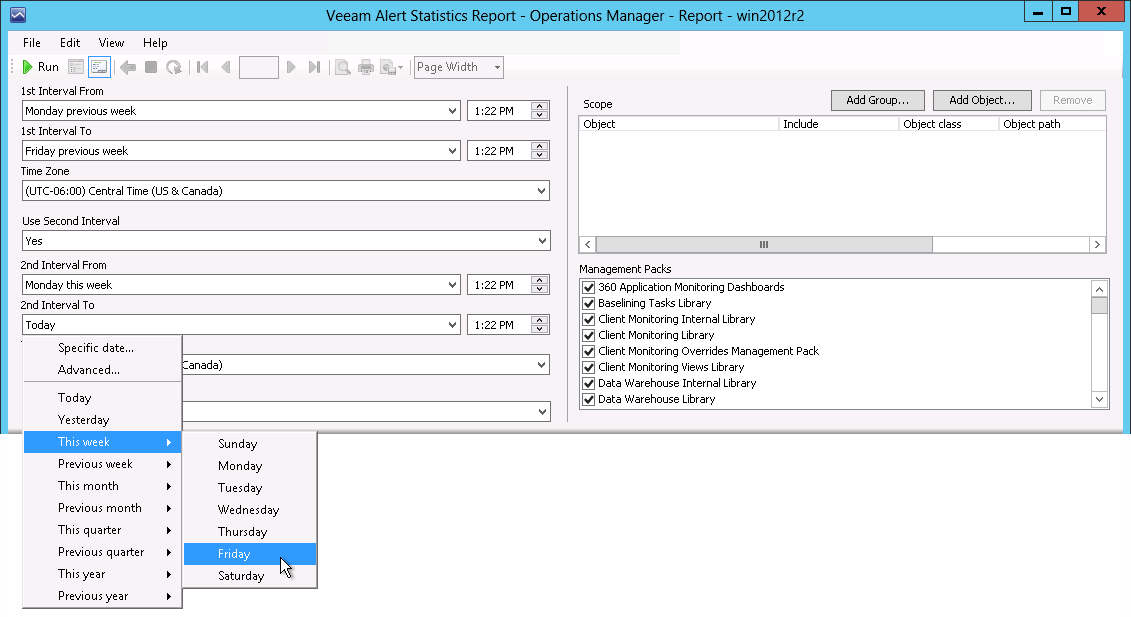The height and width of the screenshot is (617, 1131).
Task: Click the Object column header
Action: [679, 124]
